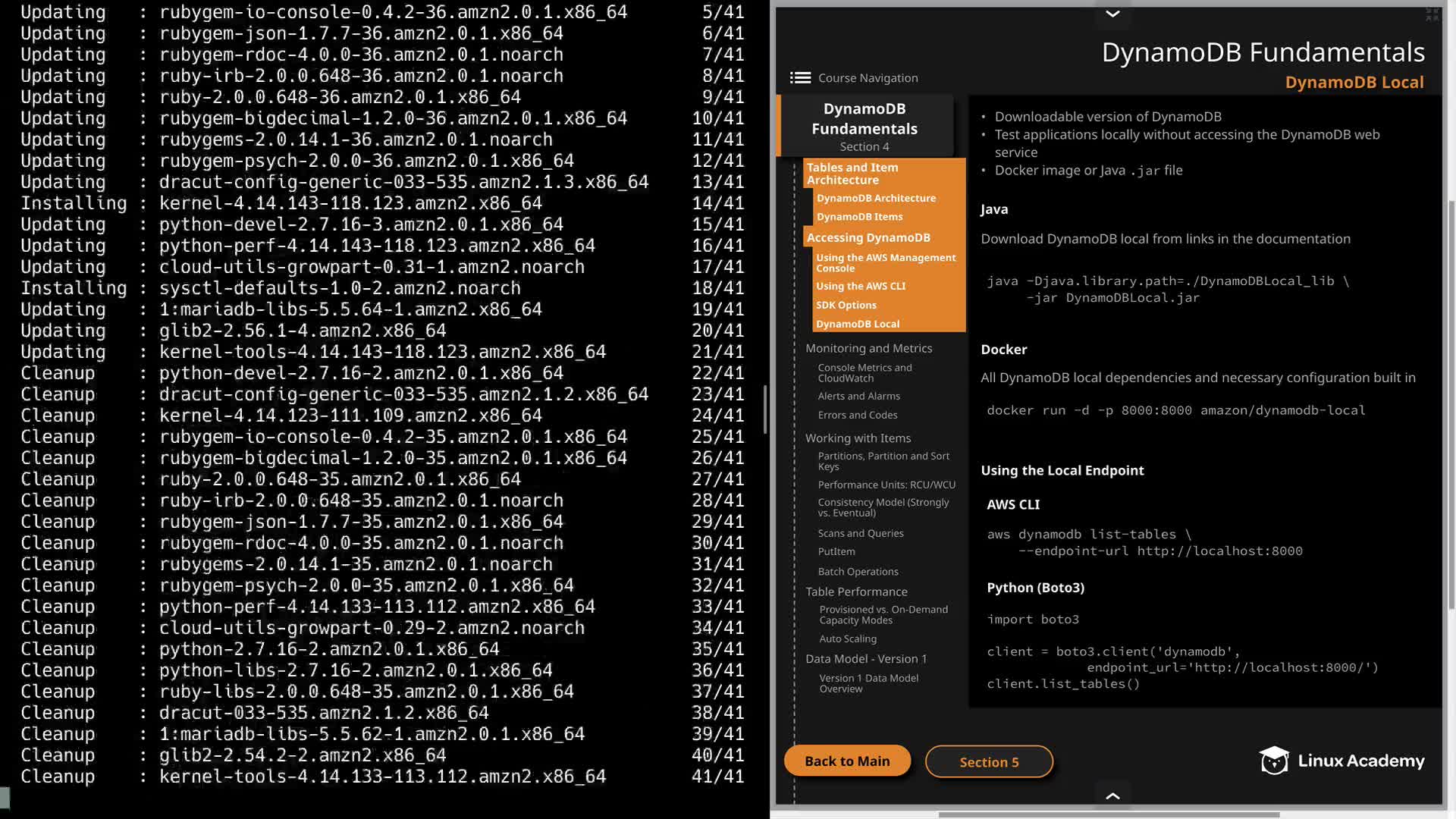Screen dimensions: 1456x819
Task: Select the SDK Options lesson
Action: [x=846, y=305]
